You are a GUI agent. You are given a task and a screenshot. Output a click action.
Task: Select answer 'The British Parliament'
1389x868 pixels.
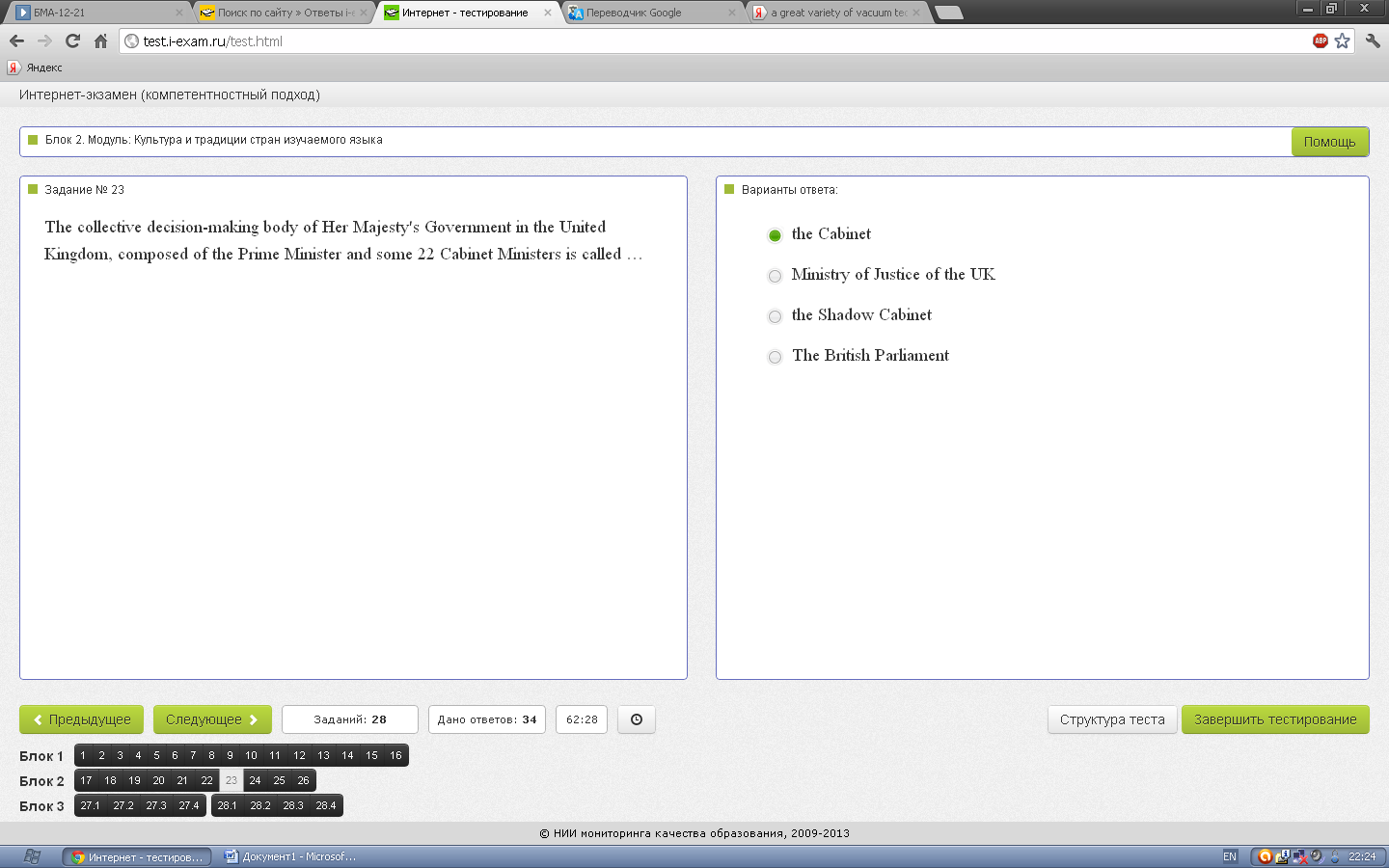click(775, 357)
